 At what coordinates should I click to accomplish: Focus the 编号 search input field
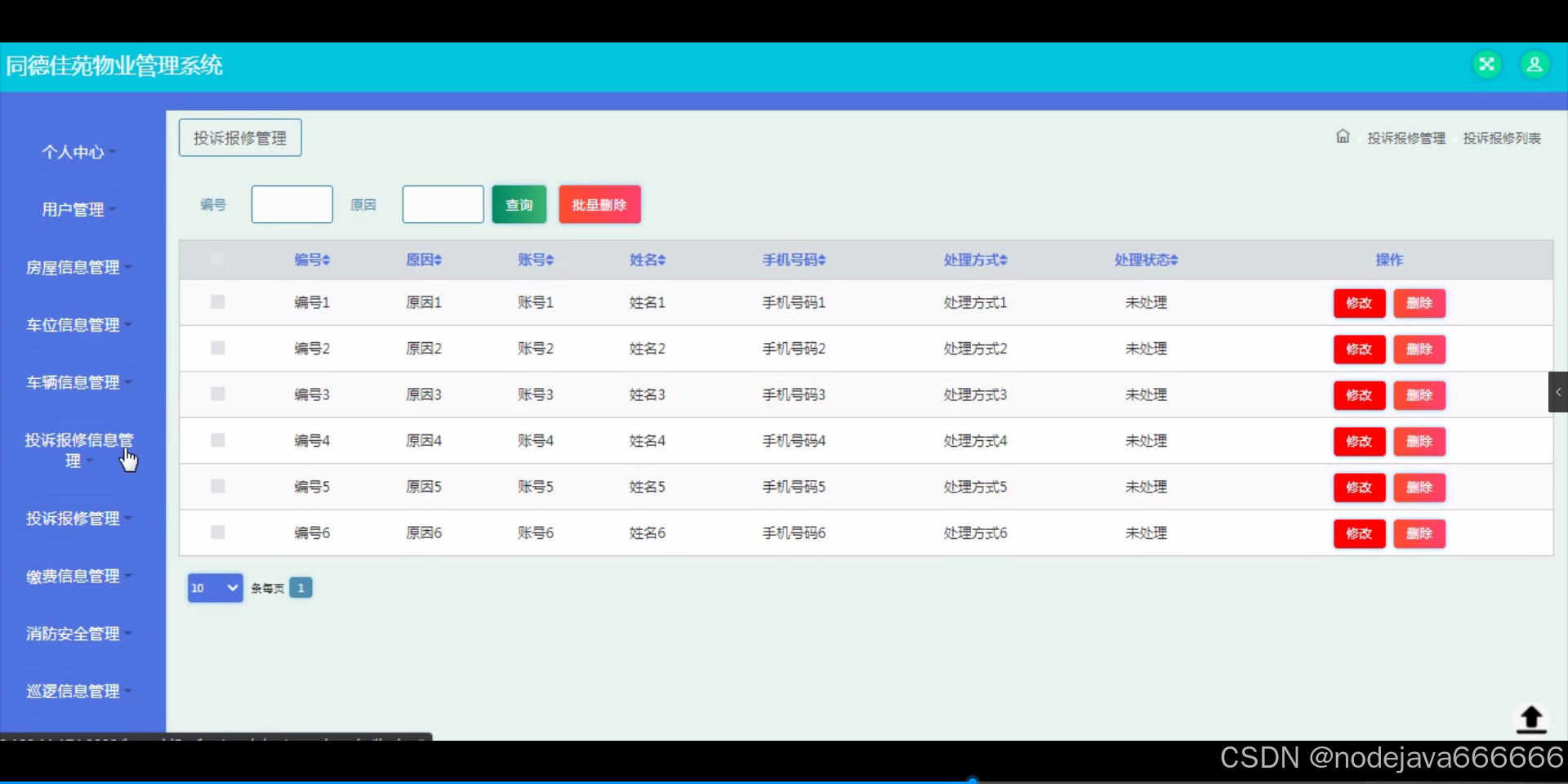click(292, 204)
